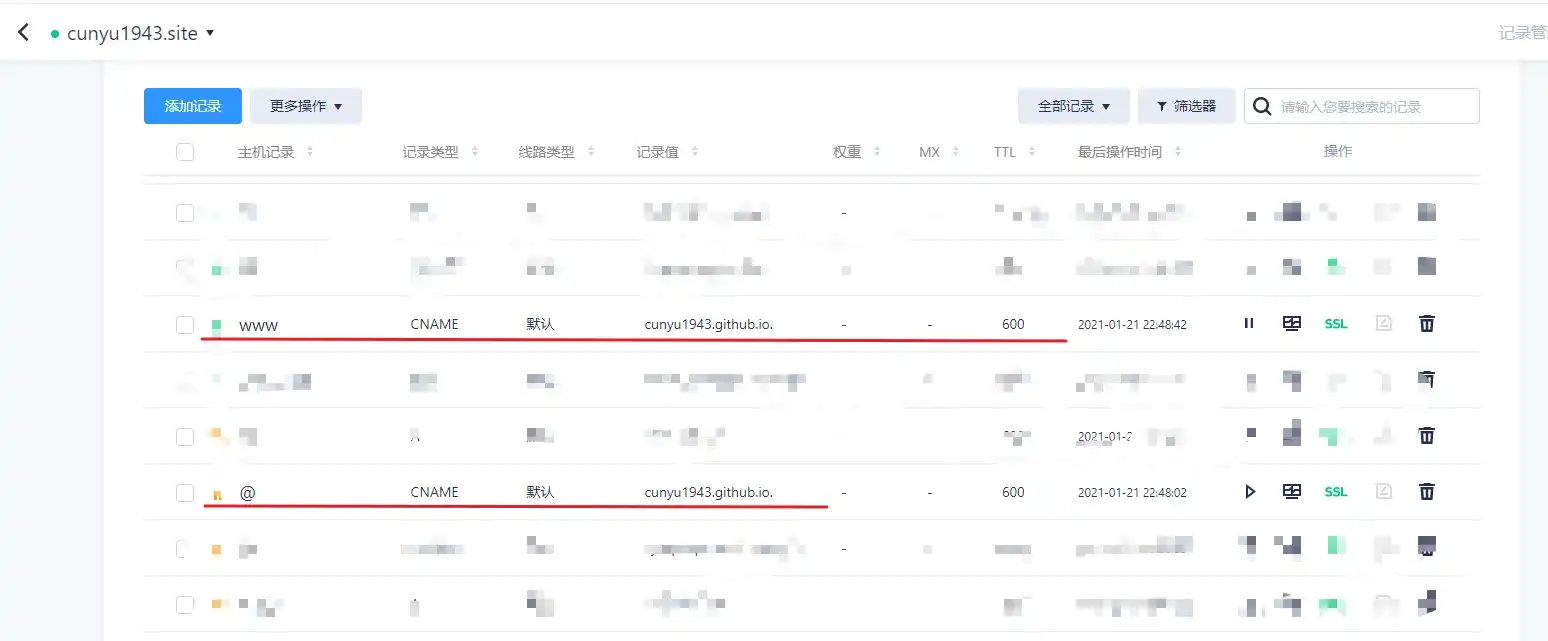Open remark note icon for www record
The height and width of the screenshot is (641, 1548).
[x=1384, y=324]
